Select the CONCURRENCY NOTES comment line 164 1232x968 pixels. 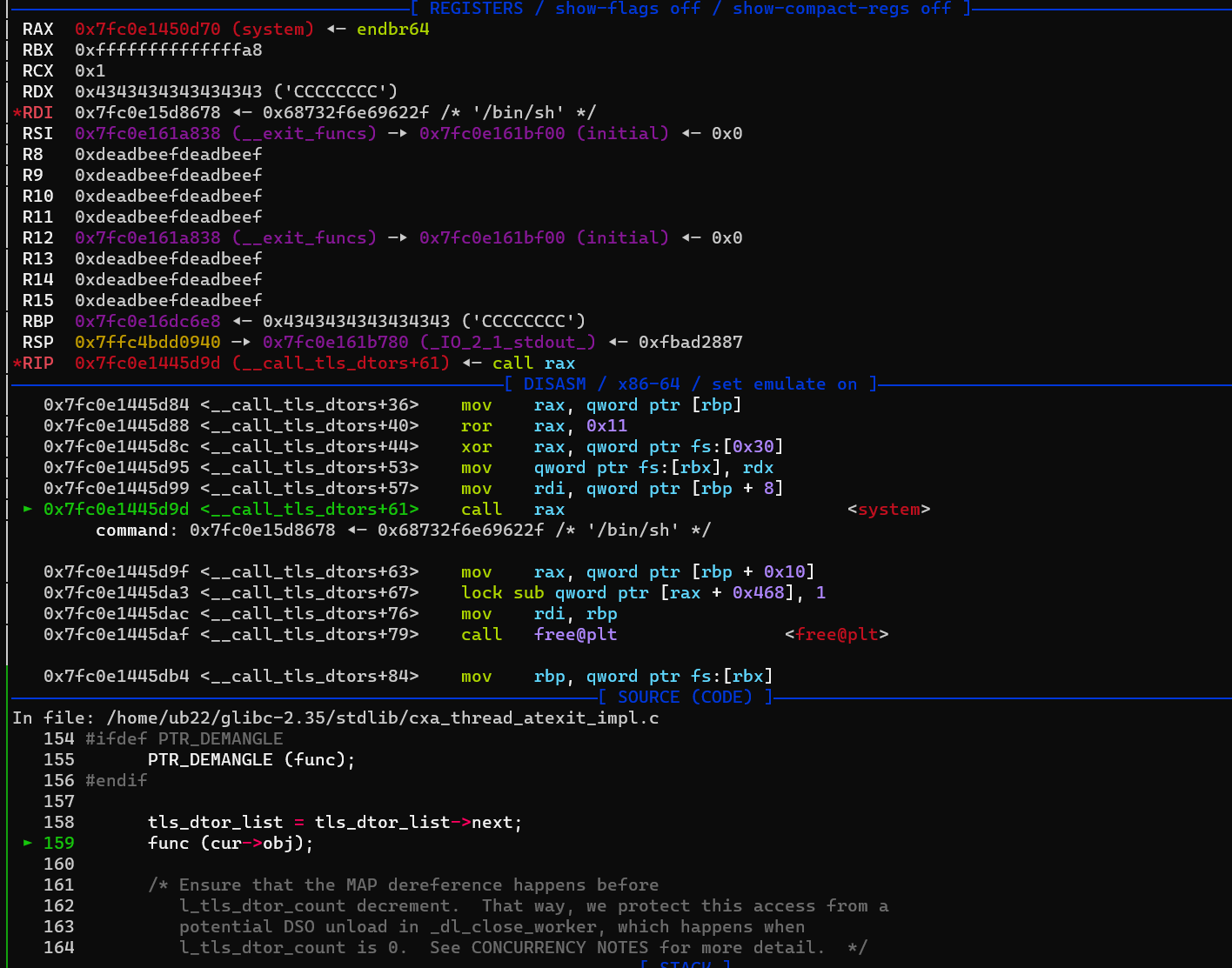pyautogui.click(x=523, y=947)
